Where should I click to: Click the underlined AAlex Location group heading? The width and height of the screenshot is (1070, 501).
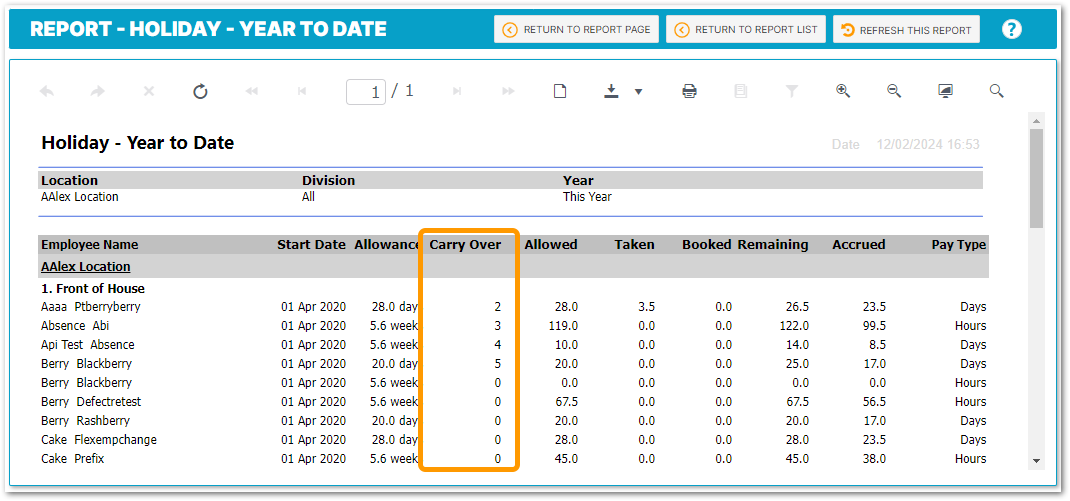coord(85,266)
